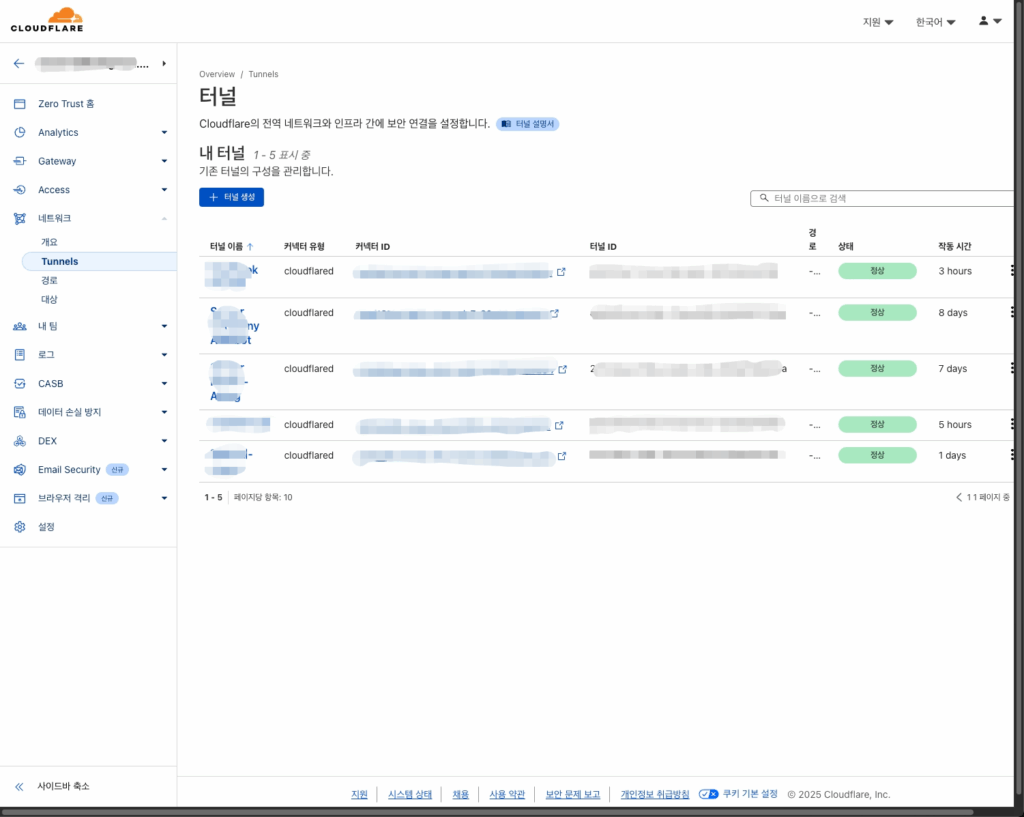
Task: Click the 내 팀 people icon
Action: pos(20,326)
